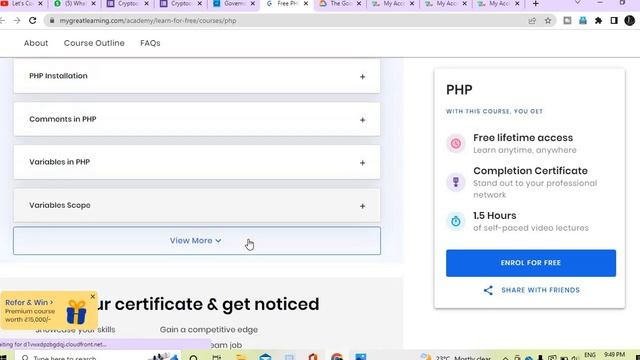Open a new browser tab with plus
The width and height of the screenshot is (640, 360).
tap(536, 4)
